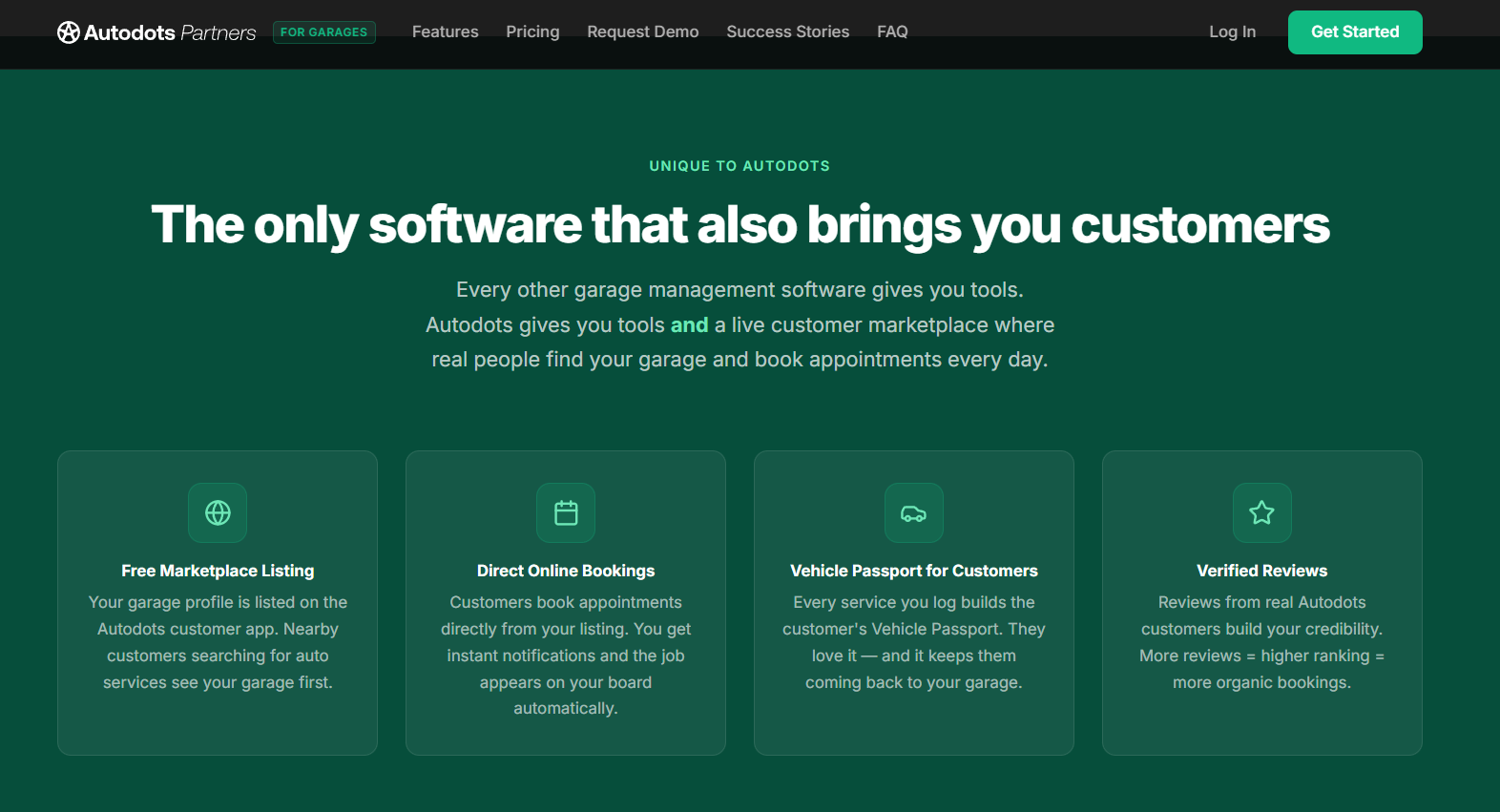Select the star icon for Verified Reviews
The image size is (1500, 812).
point(1262,512)
